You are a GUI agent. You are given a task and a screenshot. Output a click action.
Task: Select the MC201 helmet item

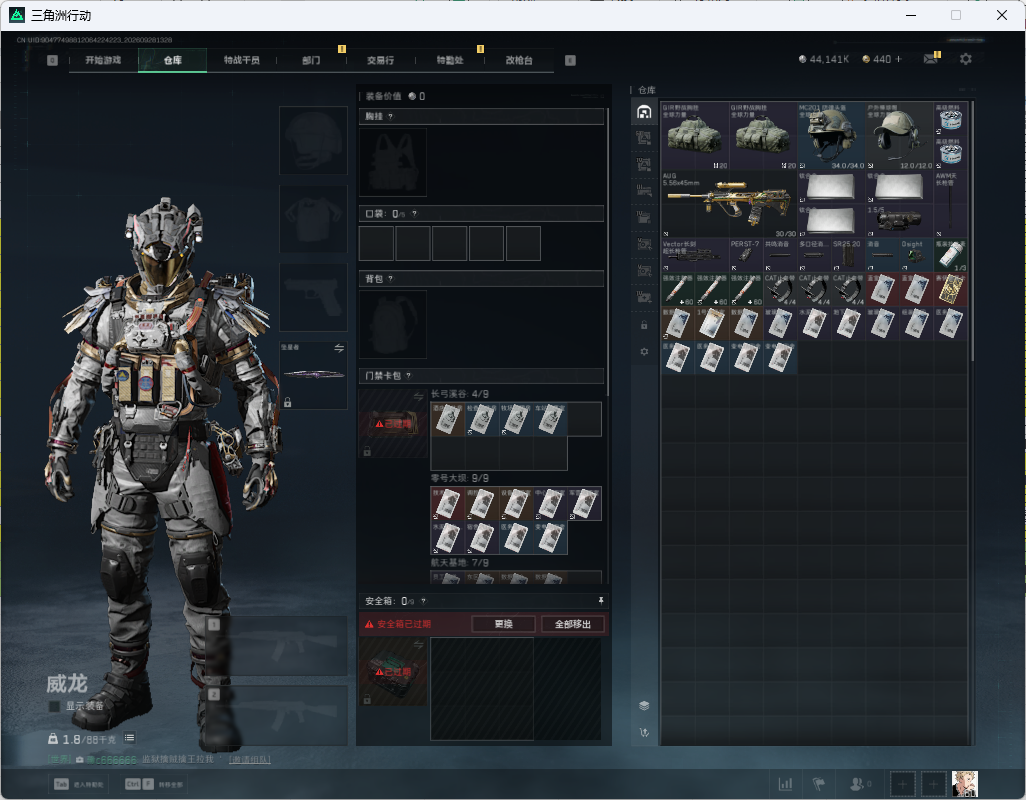(831, 135)
